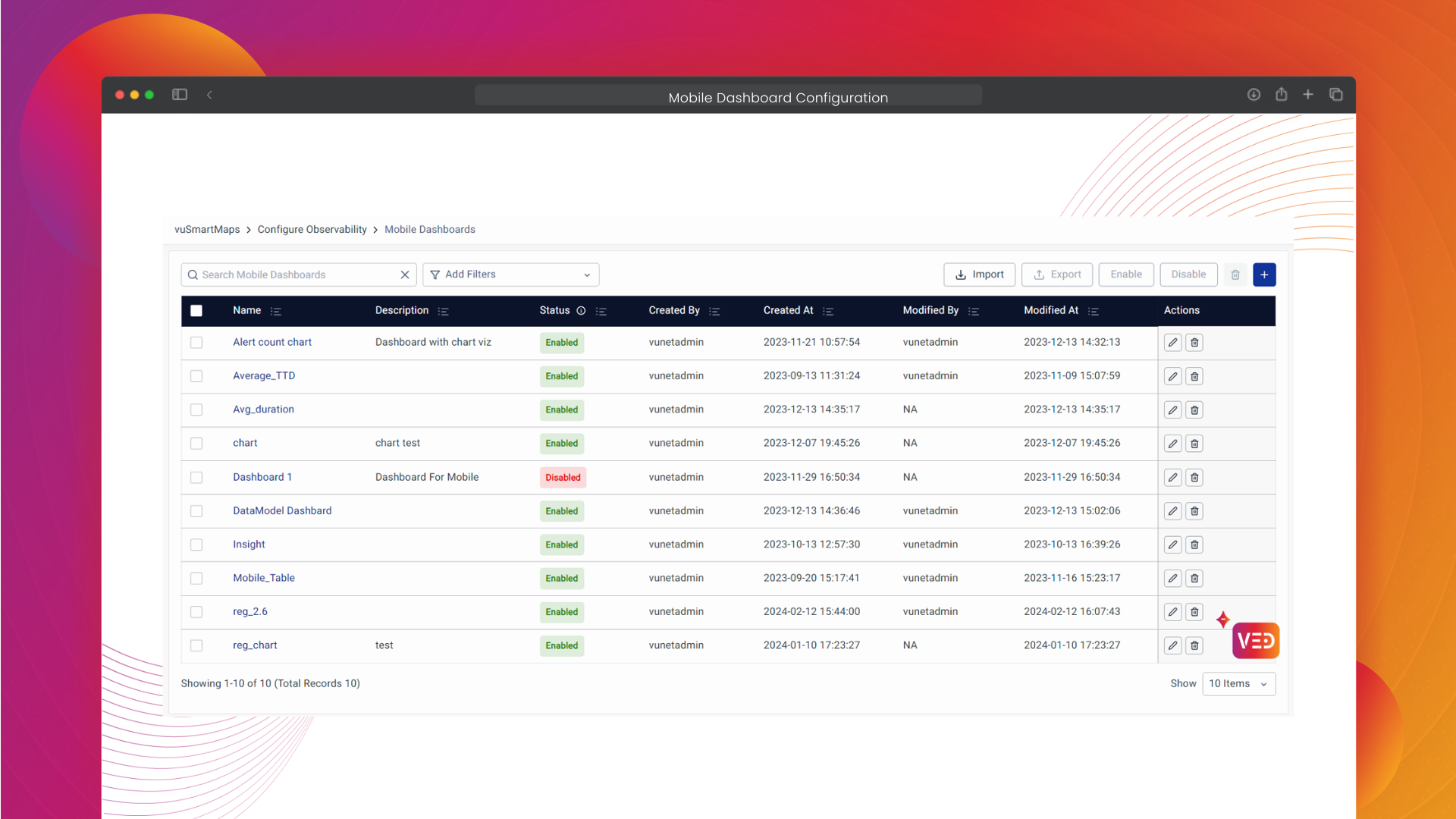This screenshot has height=819, width=1456.
Task: Go to vuSmartMaps breadcrumb
Action: point(207,230)
